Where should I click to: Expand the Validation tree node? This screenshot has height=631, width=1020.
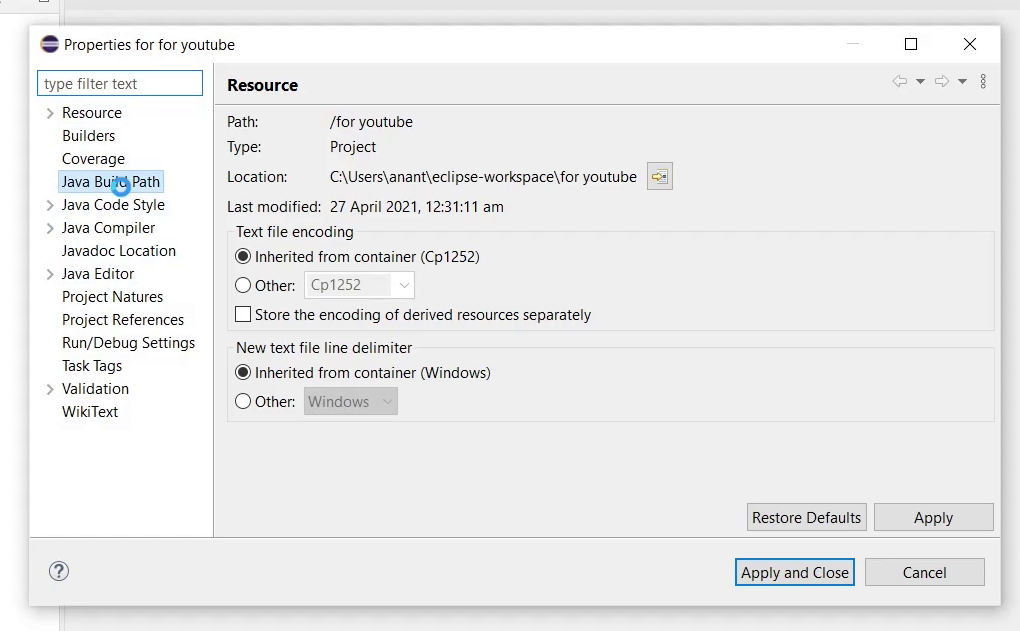click(x=50, y=389)
